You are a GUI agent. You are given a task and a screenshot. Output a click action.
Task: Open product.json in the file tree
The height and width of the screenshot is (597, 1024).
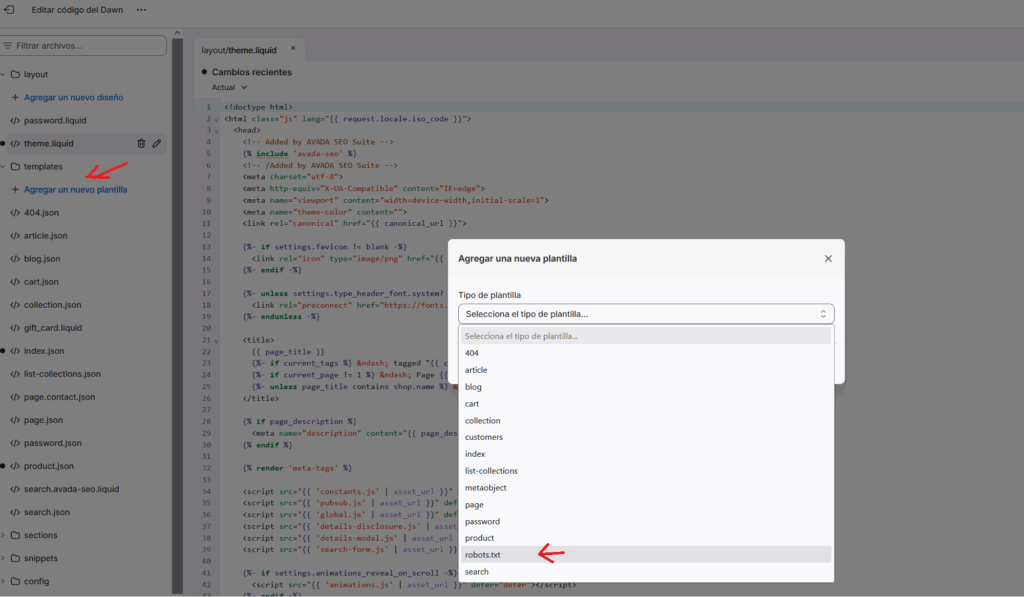point(48,466)
